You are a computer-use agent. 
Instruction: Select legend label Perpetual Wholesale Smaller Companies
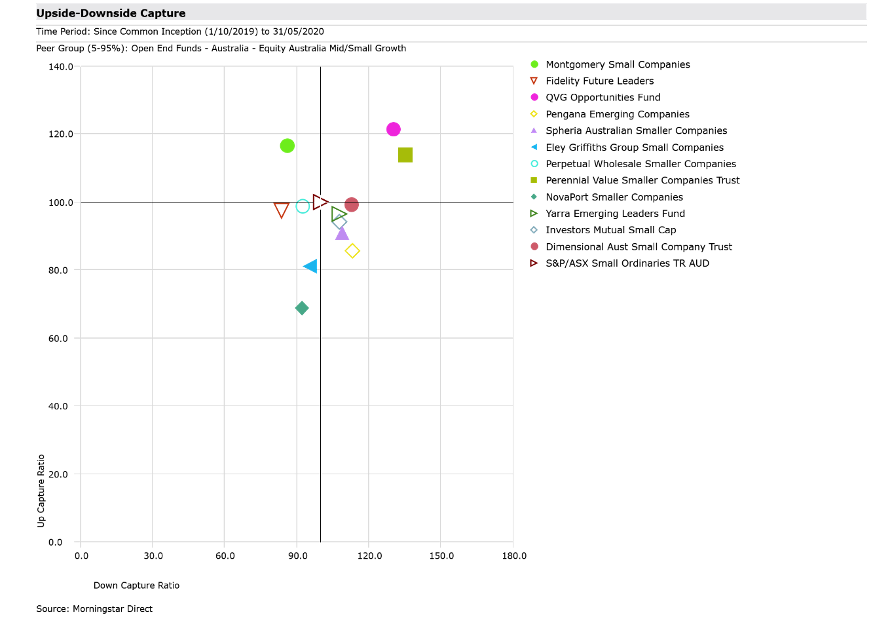[641, 164]
